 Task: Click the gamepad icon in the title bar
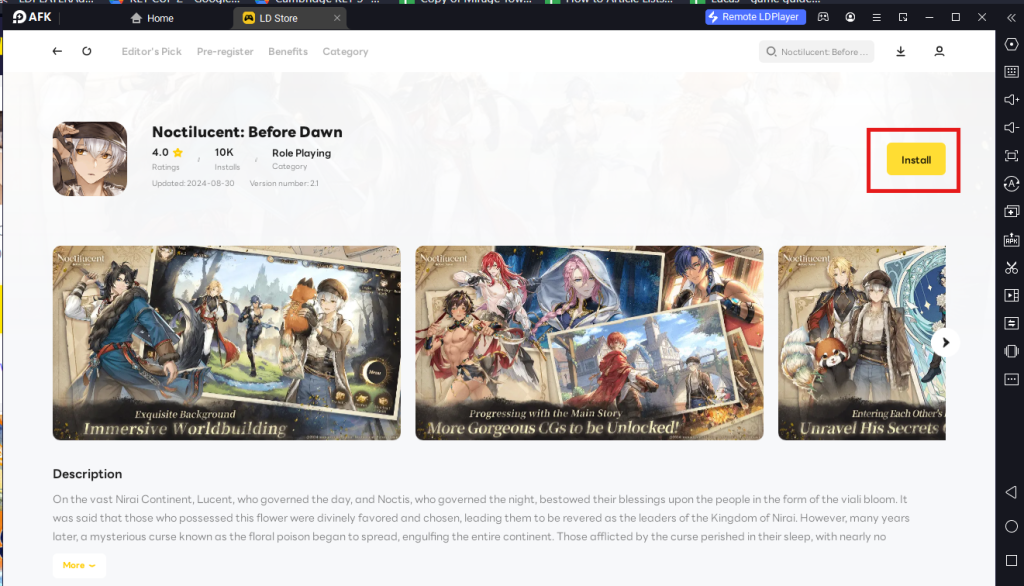point(823,17)
